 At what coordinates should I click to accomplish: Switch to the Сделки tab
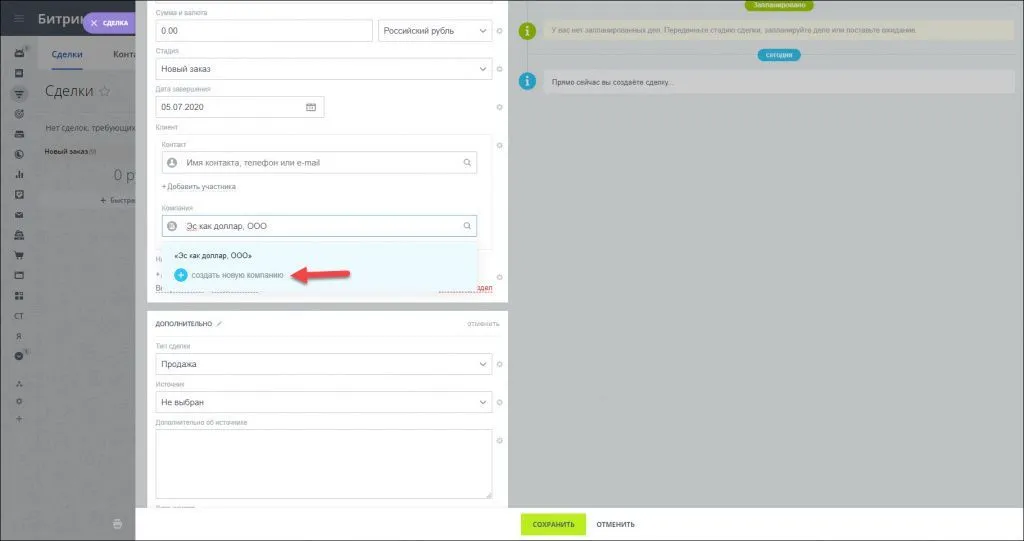coord(67,55)
